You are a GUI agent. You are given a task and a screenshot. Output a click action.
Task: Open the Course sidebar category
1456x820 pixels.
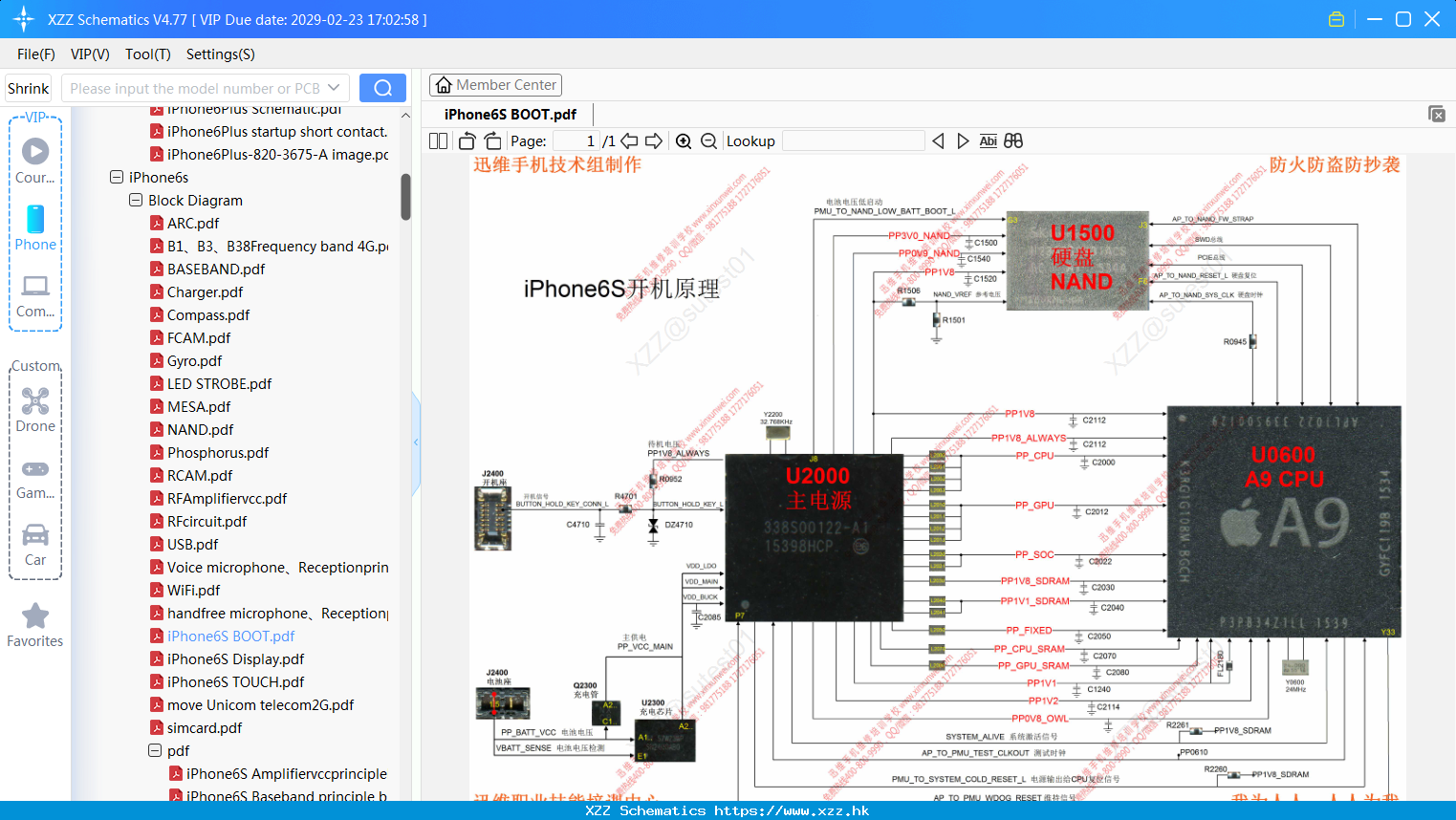coord(35,161)
